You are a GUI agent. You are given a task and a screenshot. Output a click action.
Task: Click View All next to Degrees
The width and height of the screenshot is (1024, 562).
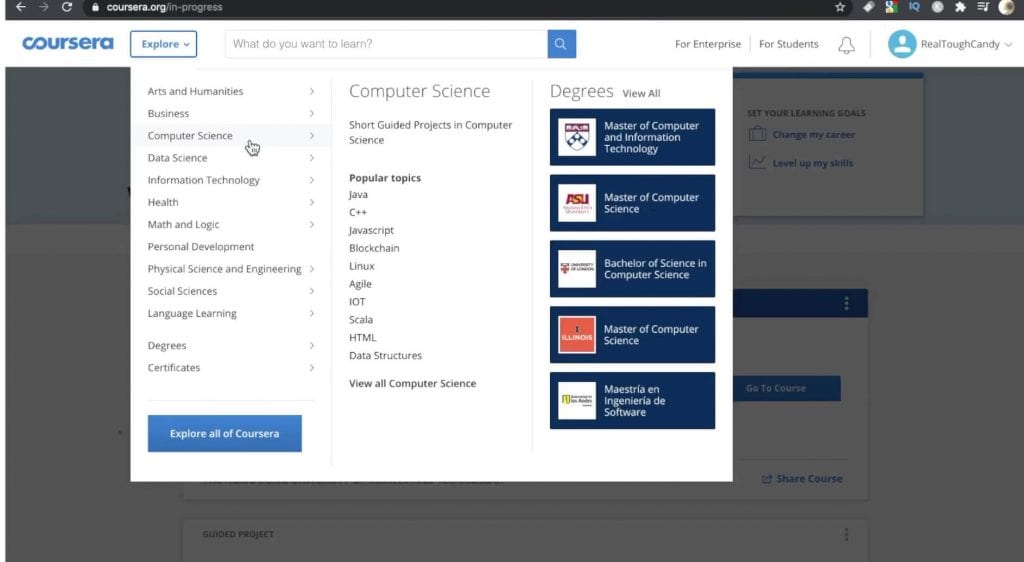tap(641, 93)
